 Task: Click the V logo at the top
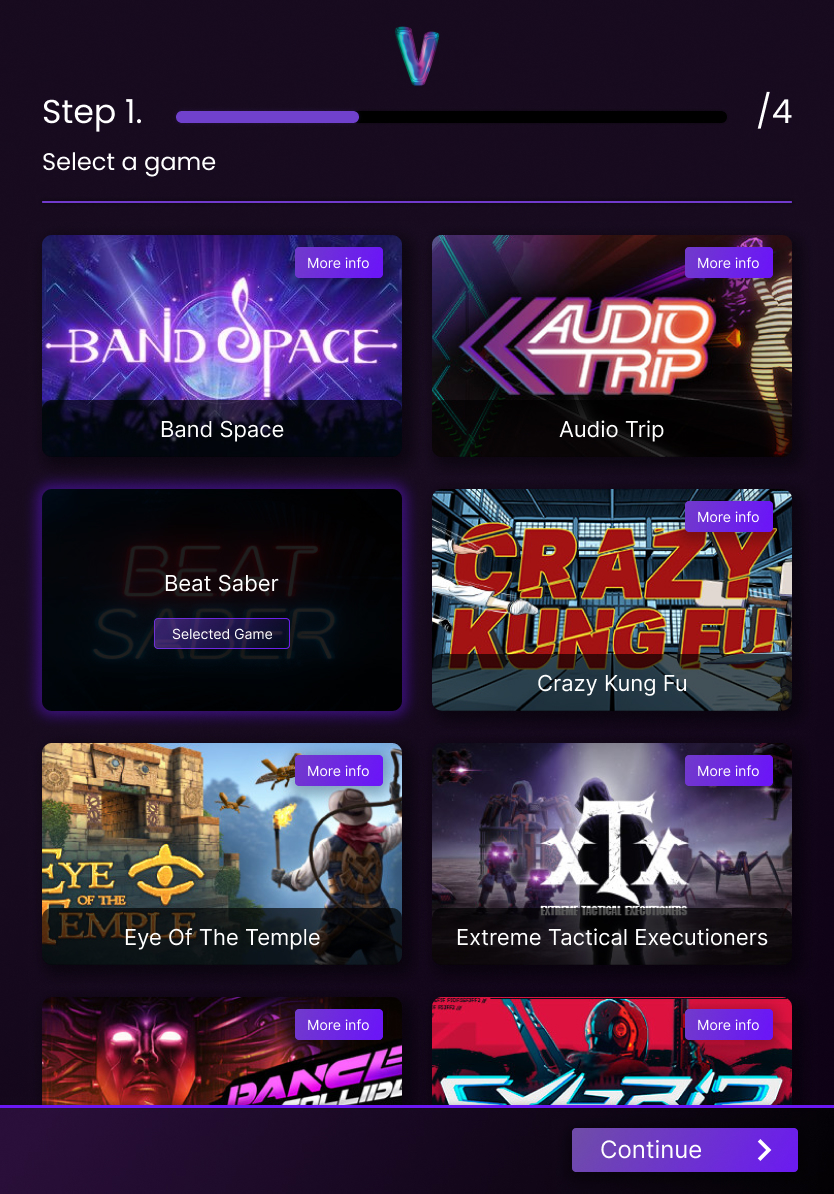(417, 56)
